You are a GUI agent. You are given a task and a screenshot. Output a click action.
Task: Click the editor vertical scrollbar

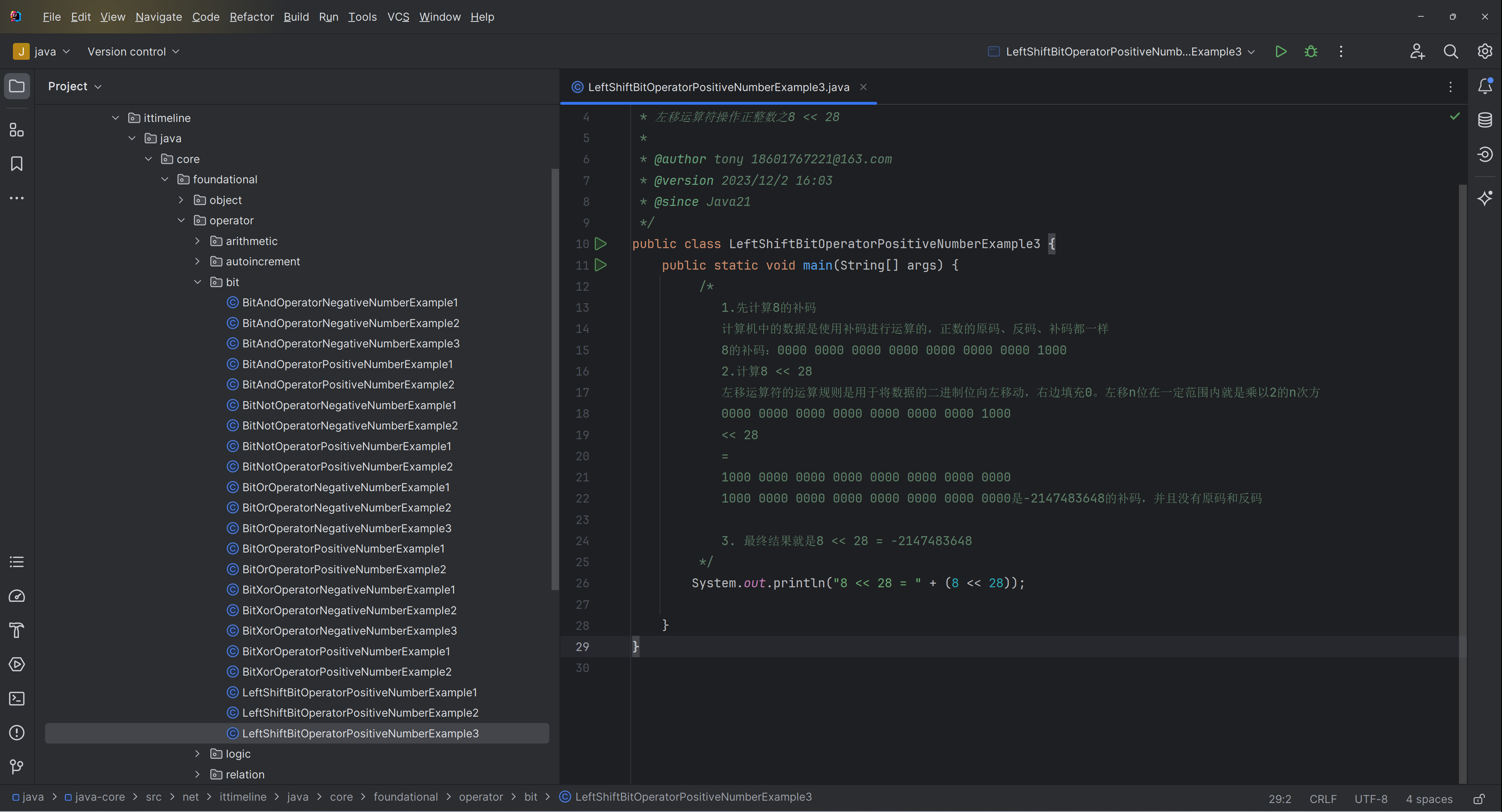(x=1463, y=484)
